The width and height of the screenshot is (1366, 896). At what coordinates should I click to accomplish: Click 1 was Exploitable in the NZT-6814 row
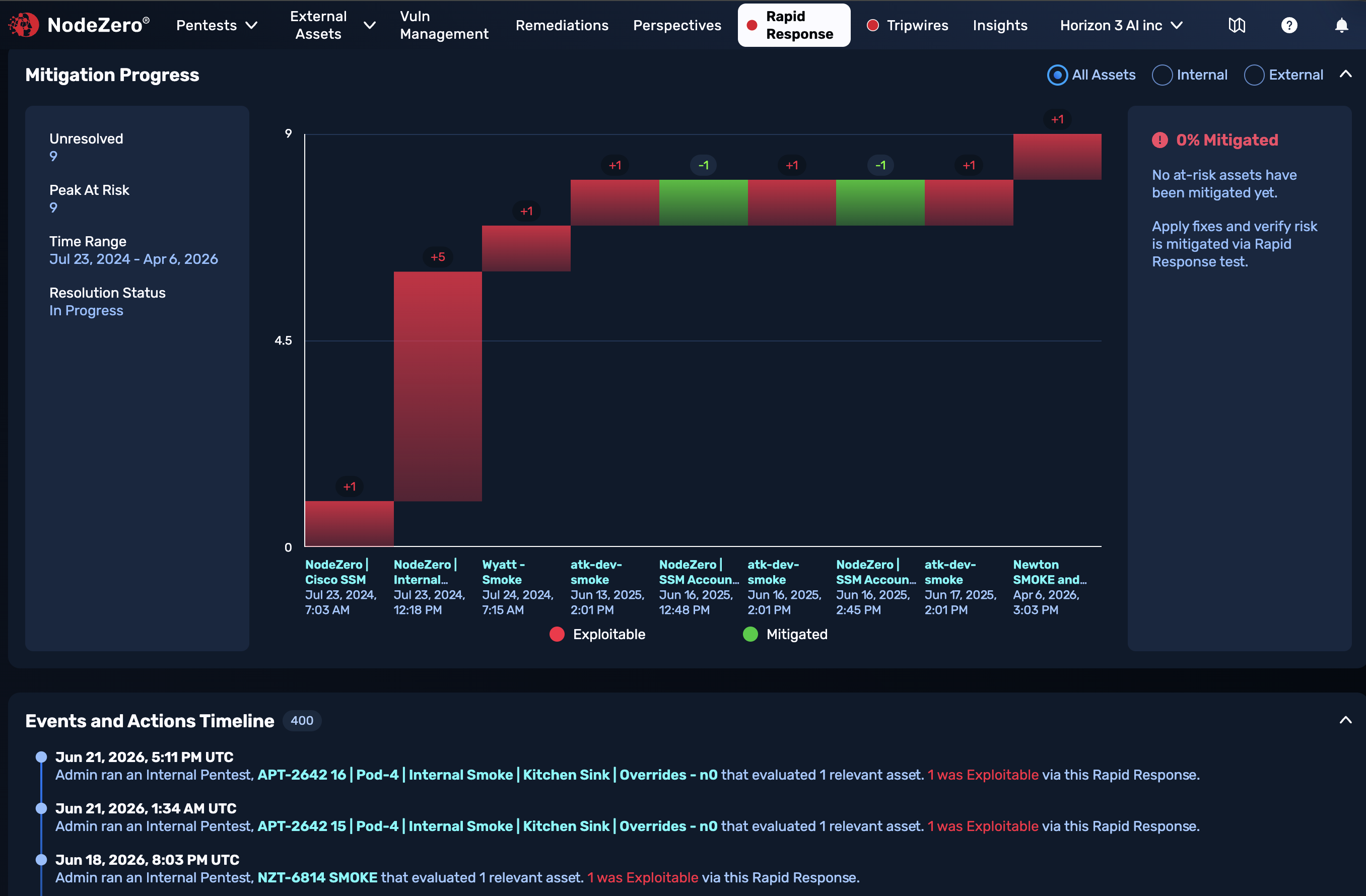click(x=643, y=878)
